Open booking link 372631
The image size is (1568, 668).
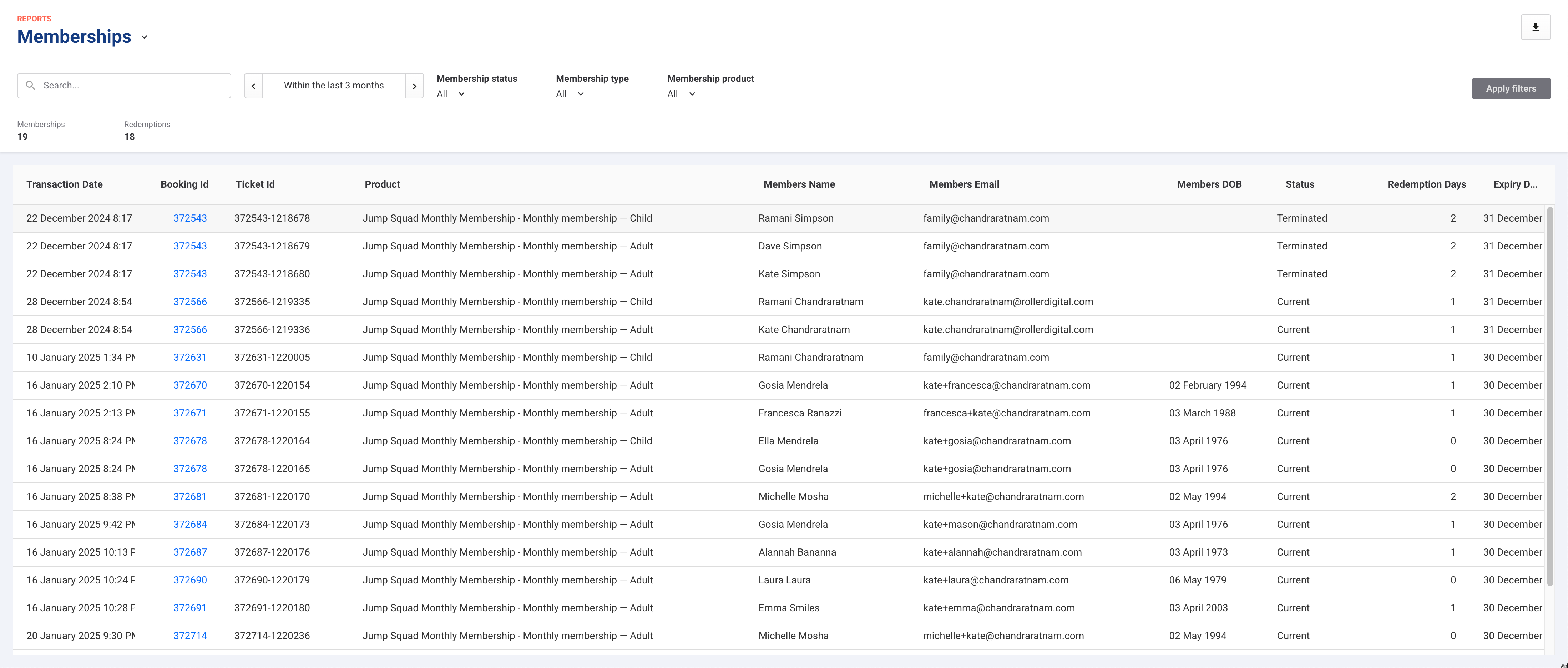click(x=190, y=358)
